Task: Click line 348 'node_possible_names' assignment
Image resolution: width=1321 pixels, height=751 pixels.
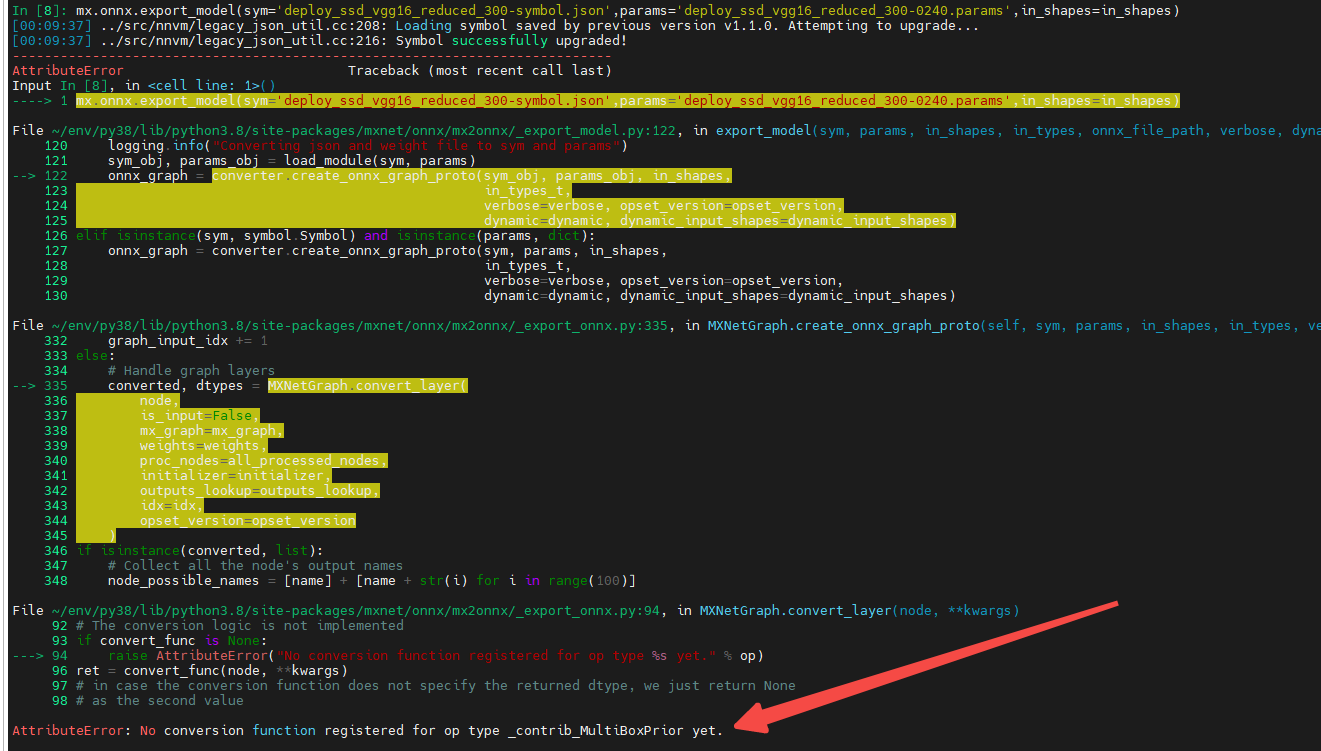Action: (372, 580)
